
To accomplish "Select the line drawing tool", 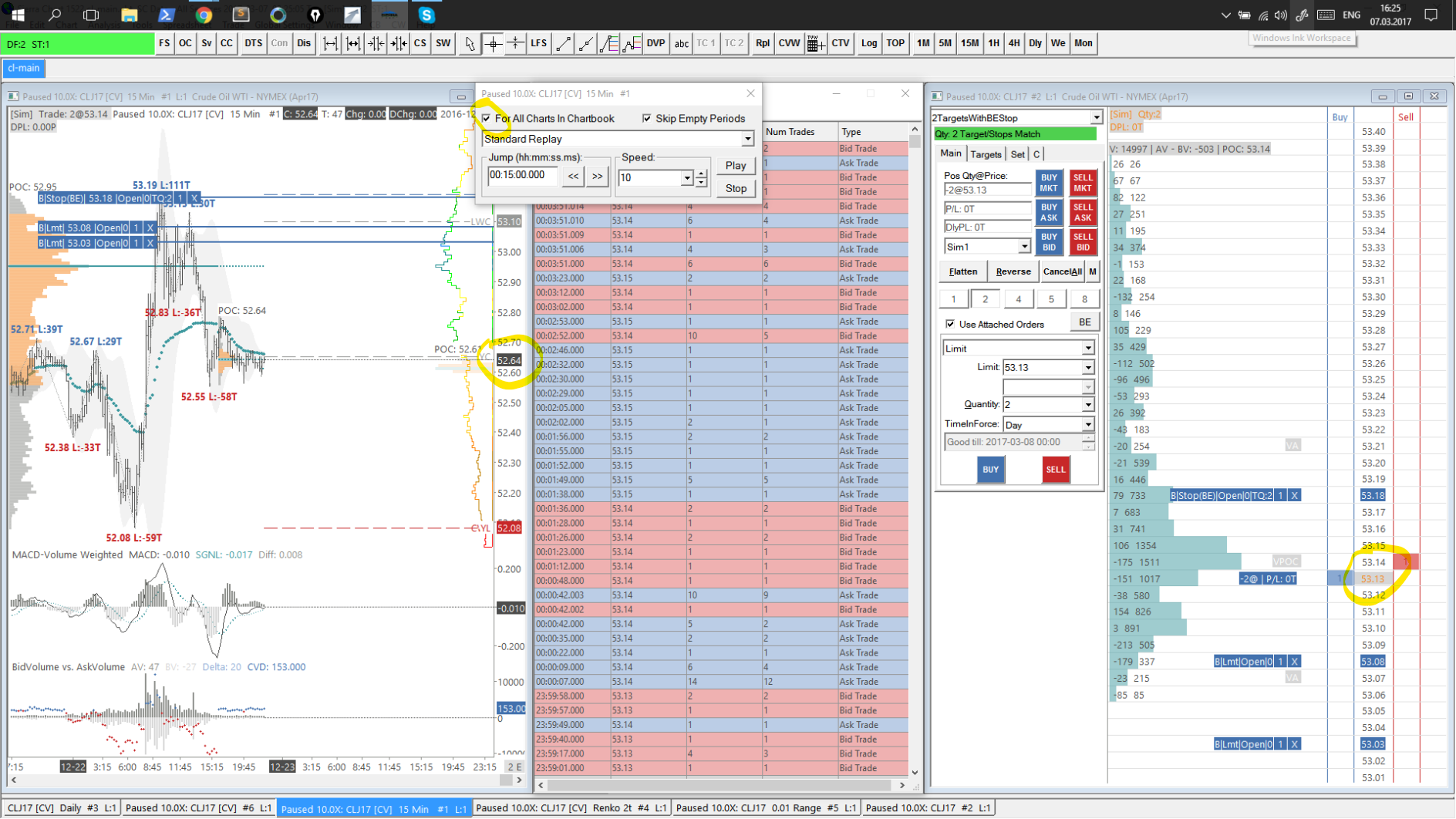I will point(564,44).
